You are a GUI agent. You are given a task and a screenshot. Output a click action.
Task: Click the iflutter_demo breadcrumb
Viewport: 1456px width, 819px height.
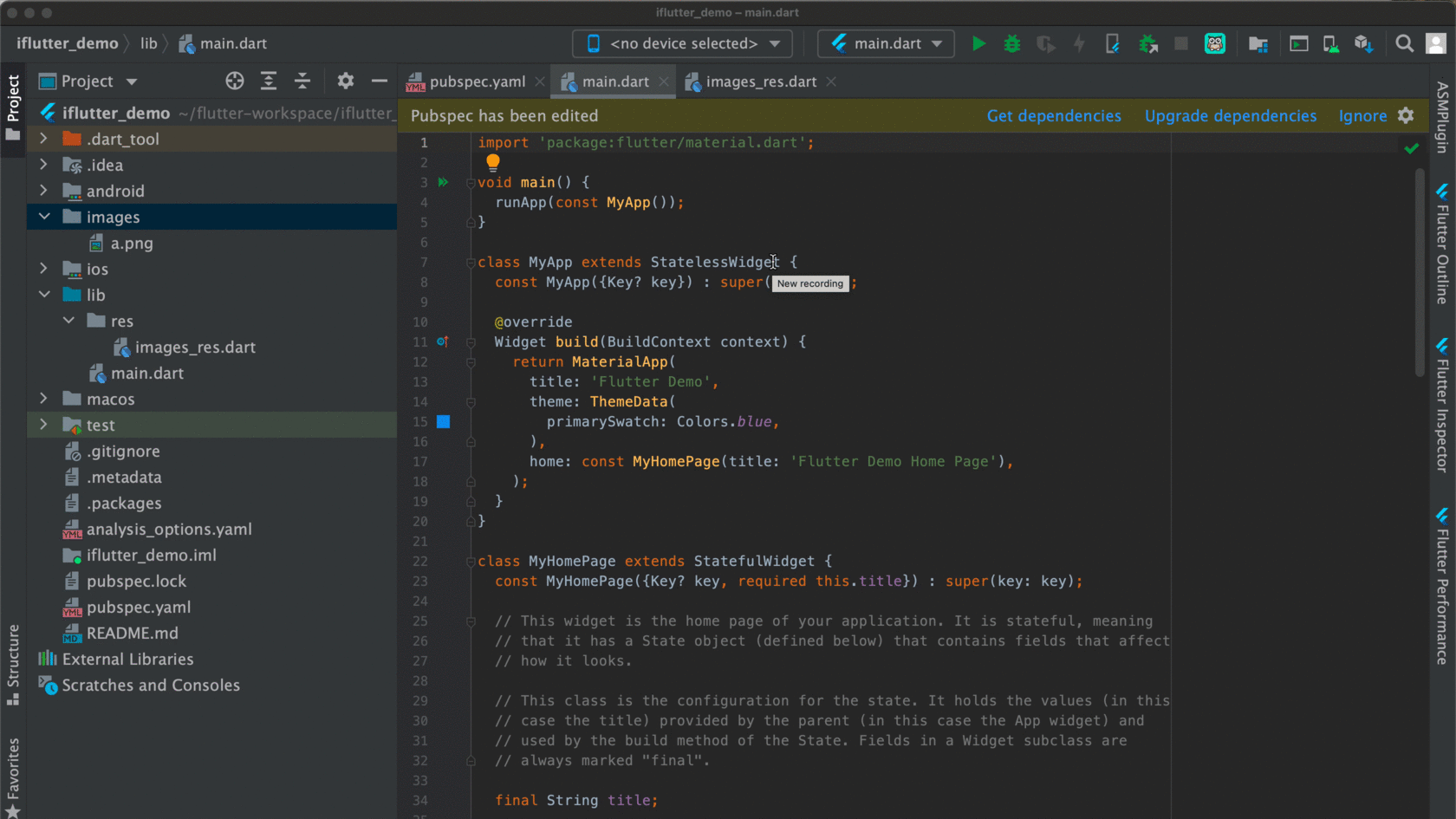(x=68, y=43)
